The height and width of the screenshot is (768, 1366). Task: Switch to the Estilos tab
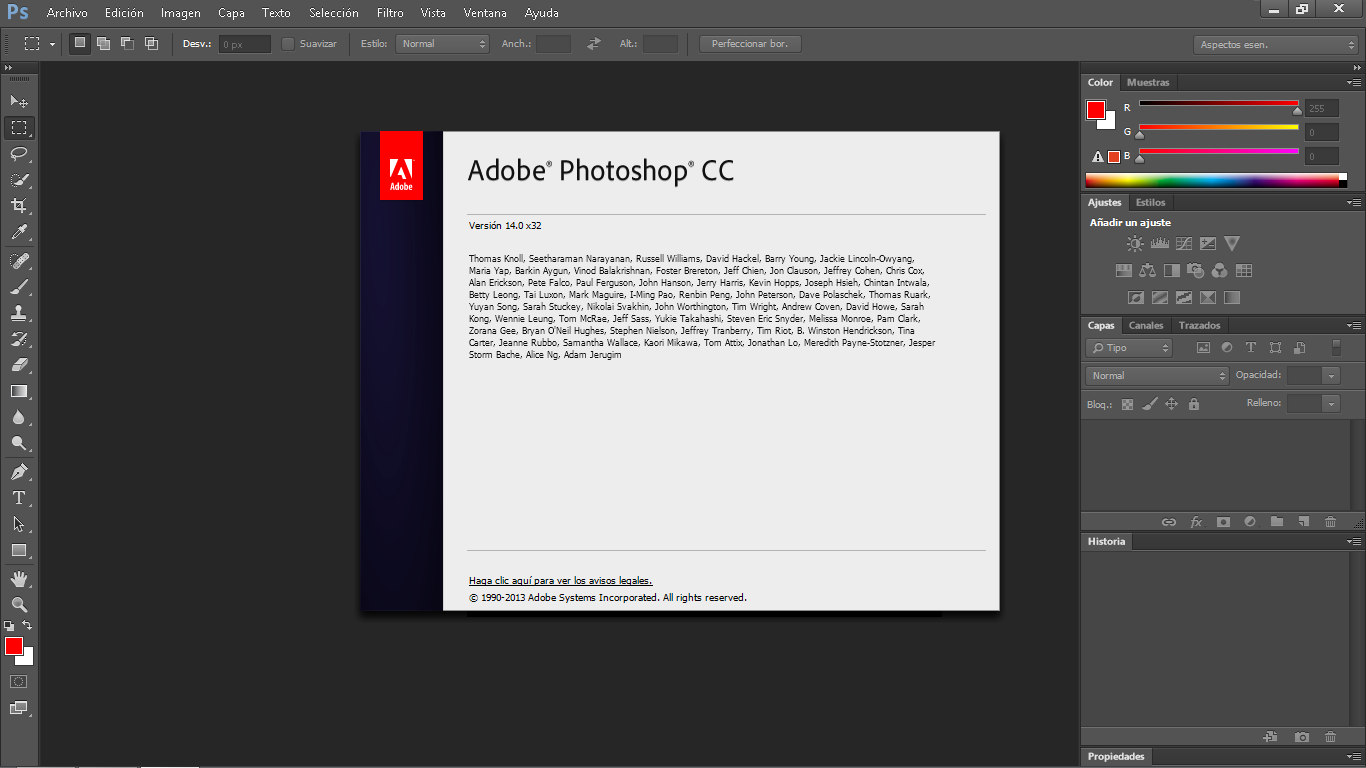click(x=1150, y=202)
